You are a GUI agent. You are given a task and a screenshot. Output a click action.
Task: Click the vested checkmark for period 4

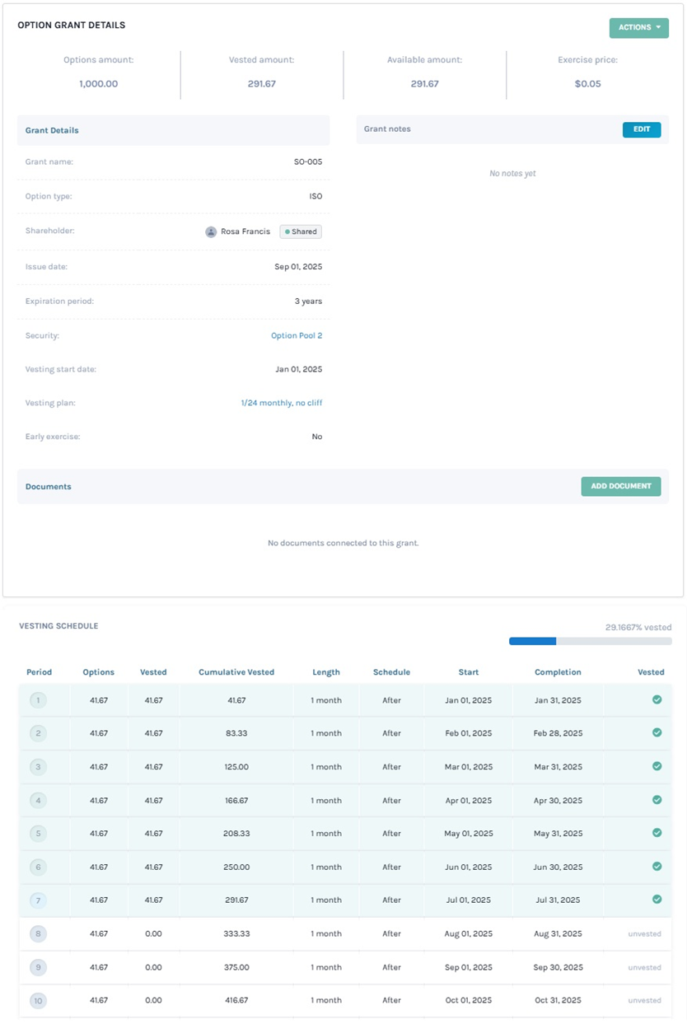point(657,800)
